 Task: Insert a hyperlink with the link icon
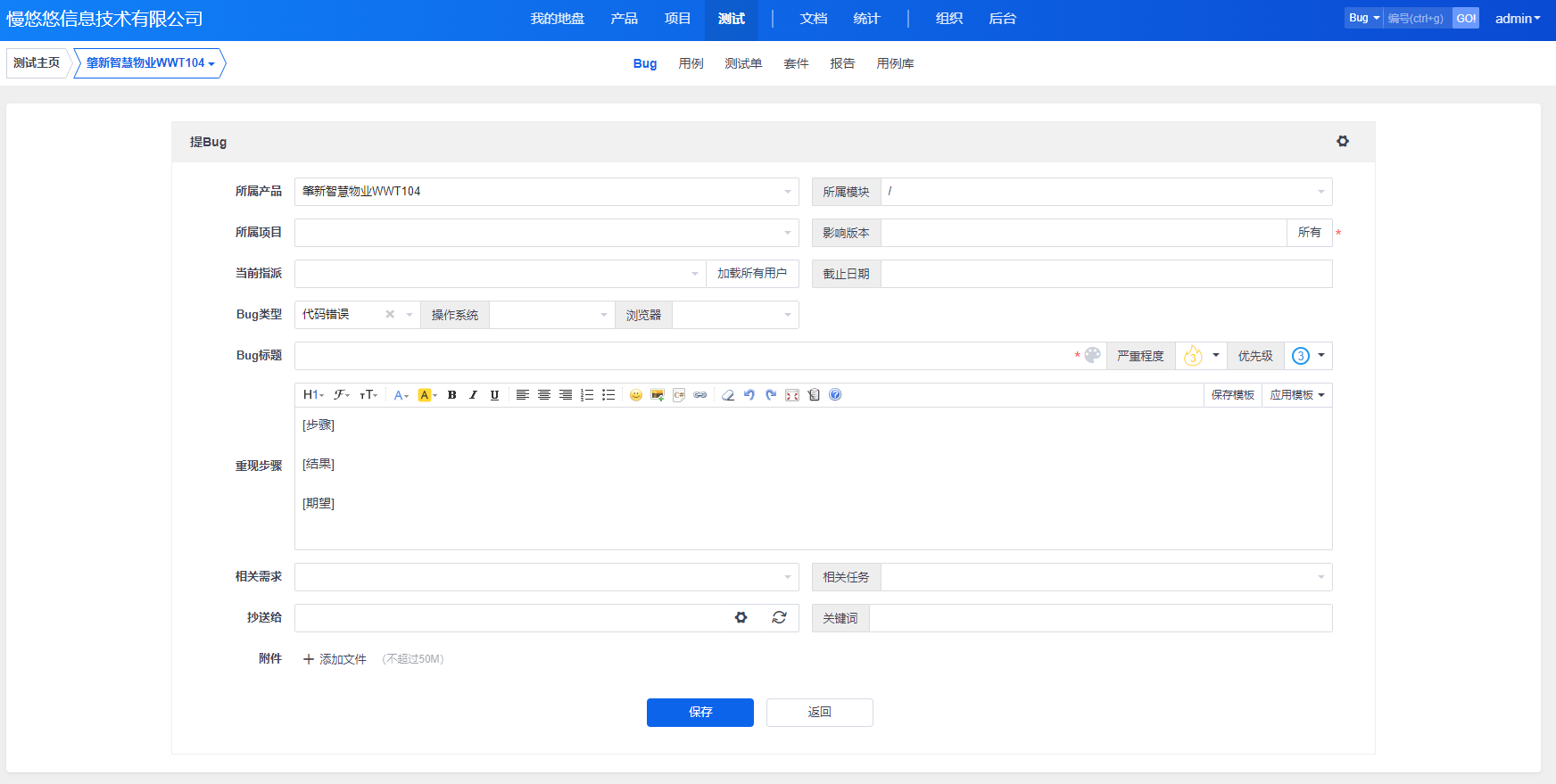pos(700,395)
